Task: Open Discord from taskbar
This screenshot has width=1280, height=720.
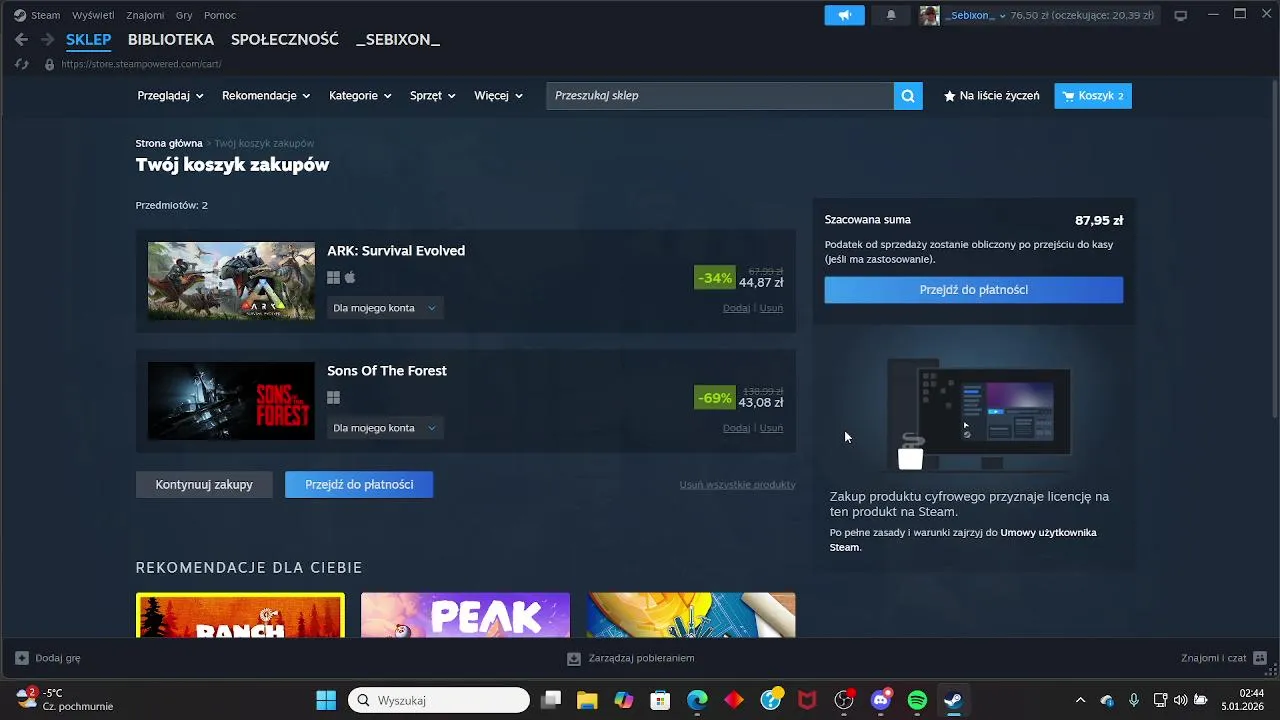Action: [x=881, y=700]
